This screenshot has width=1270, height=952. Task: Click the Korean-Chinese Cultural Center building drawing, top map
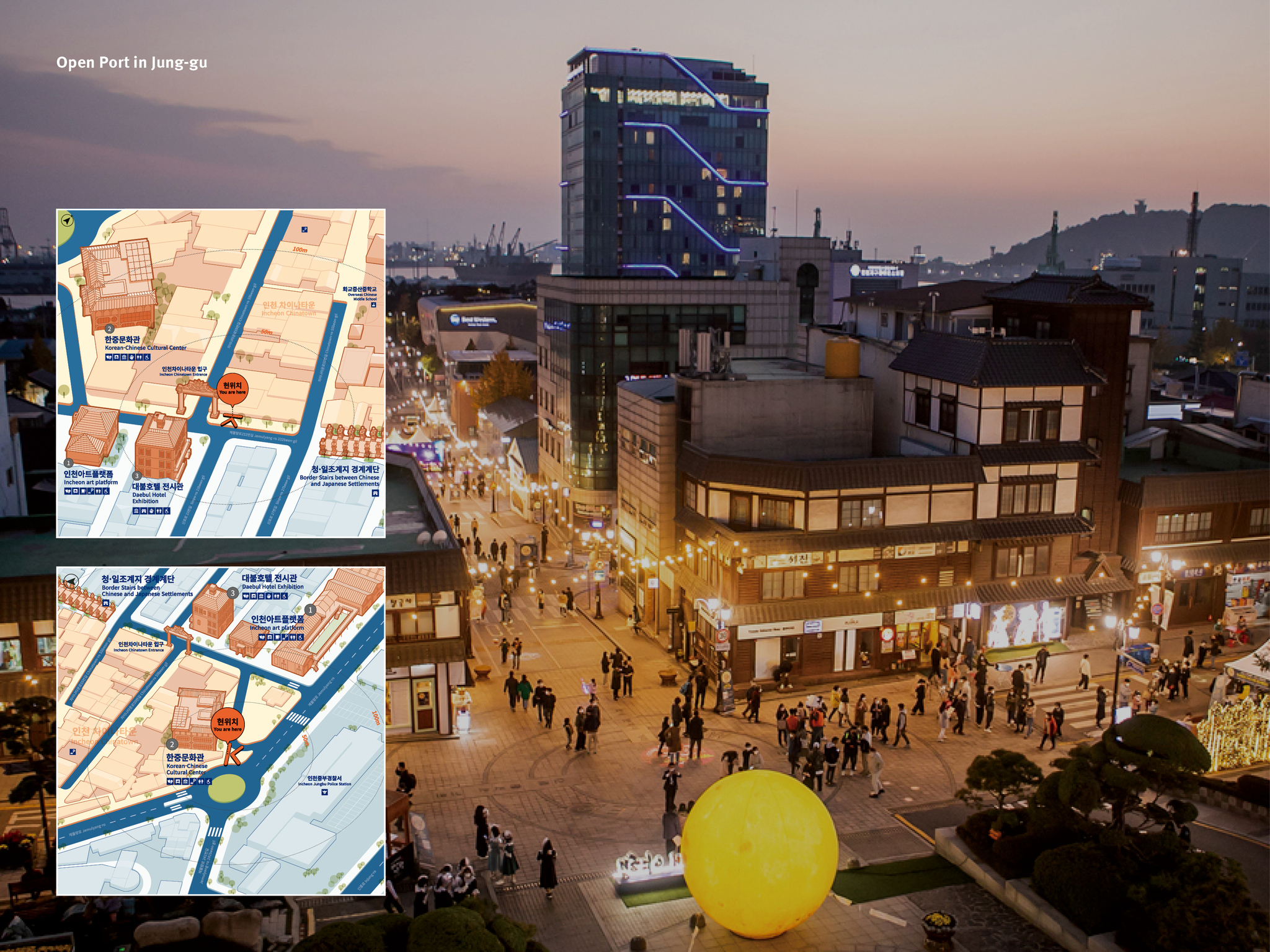[x=118, y=286]
